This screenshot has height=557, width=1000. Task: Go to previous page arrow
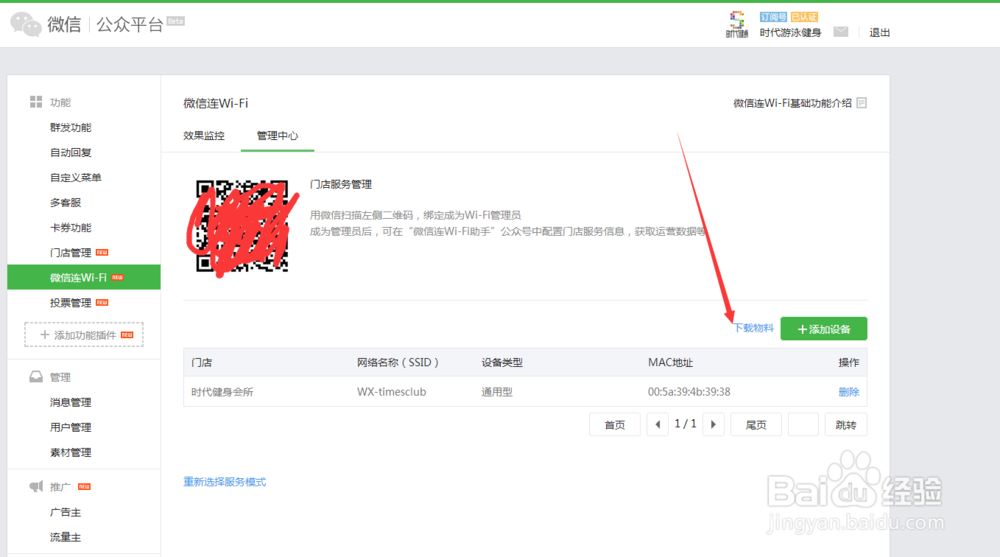[658, 424]
